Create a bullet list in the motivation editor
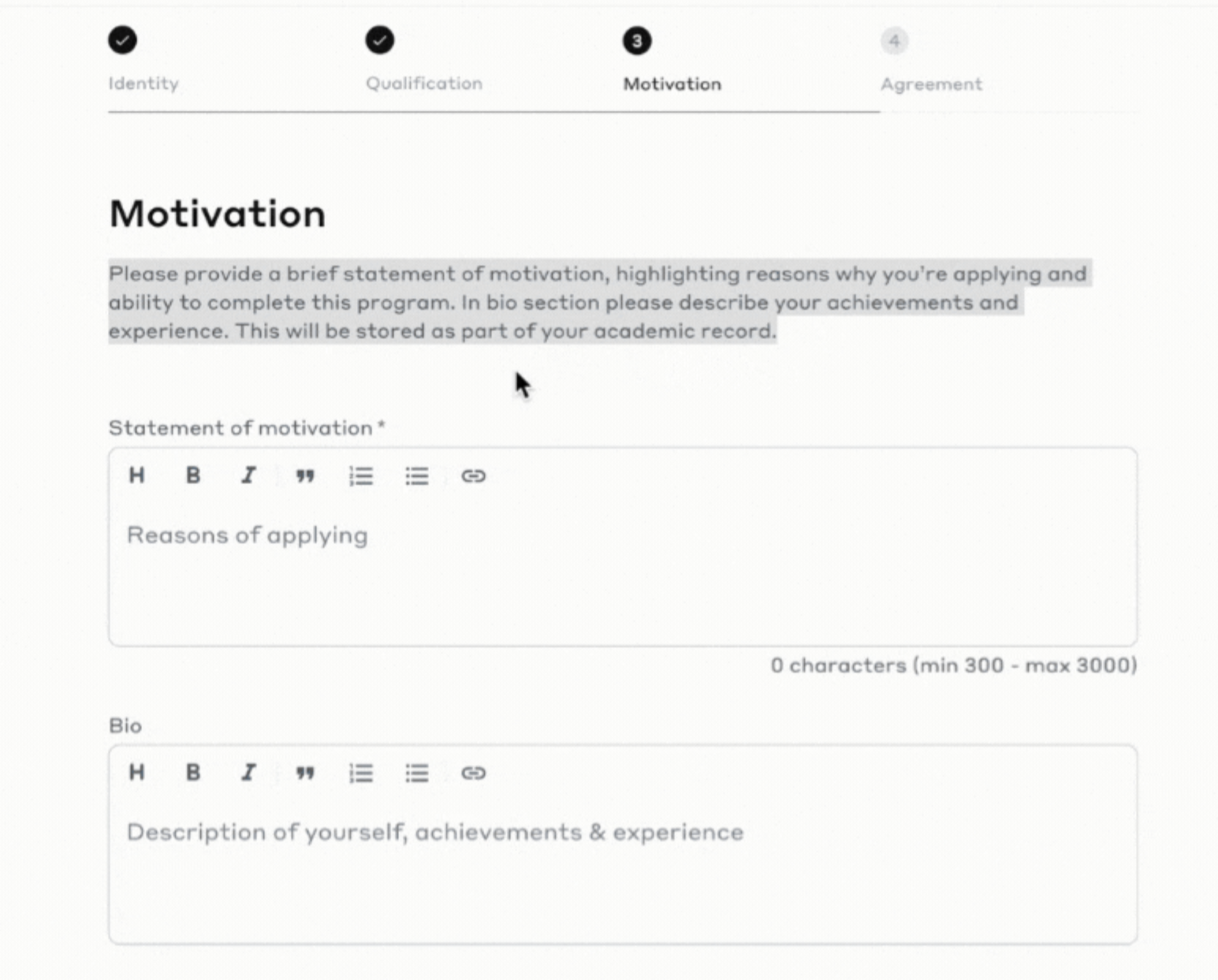The image size is (1218, 980). [x=417, y=475]
